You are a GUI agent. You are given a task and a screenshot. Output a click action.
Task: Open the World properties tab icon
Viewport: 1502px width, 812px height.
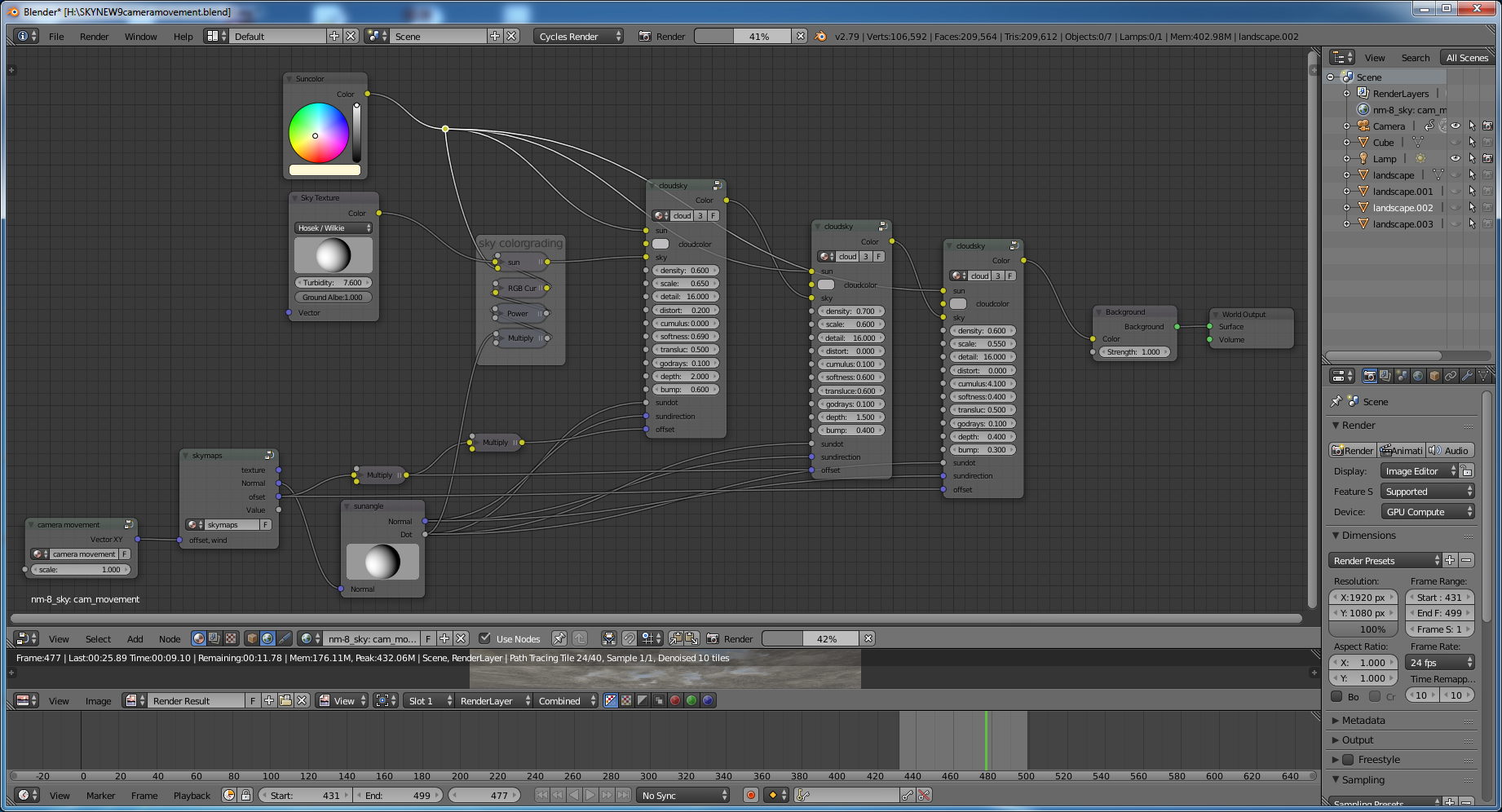[x=1418, y=376]
